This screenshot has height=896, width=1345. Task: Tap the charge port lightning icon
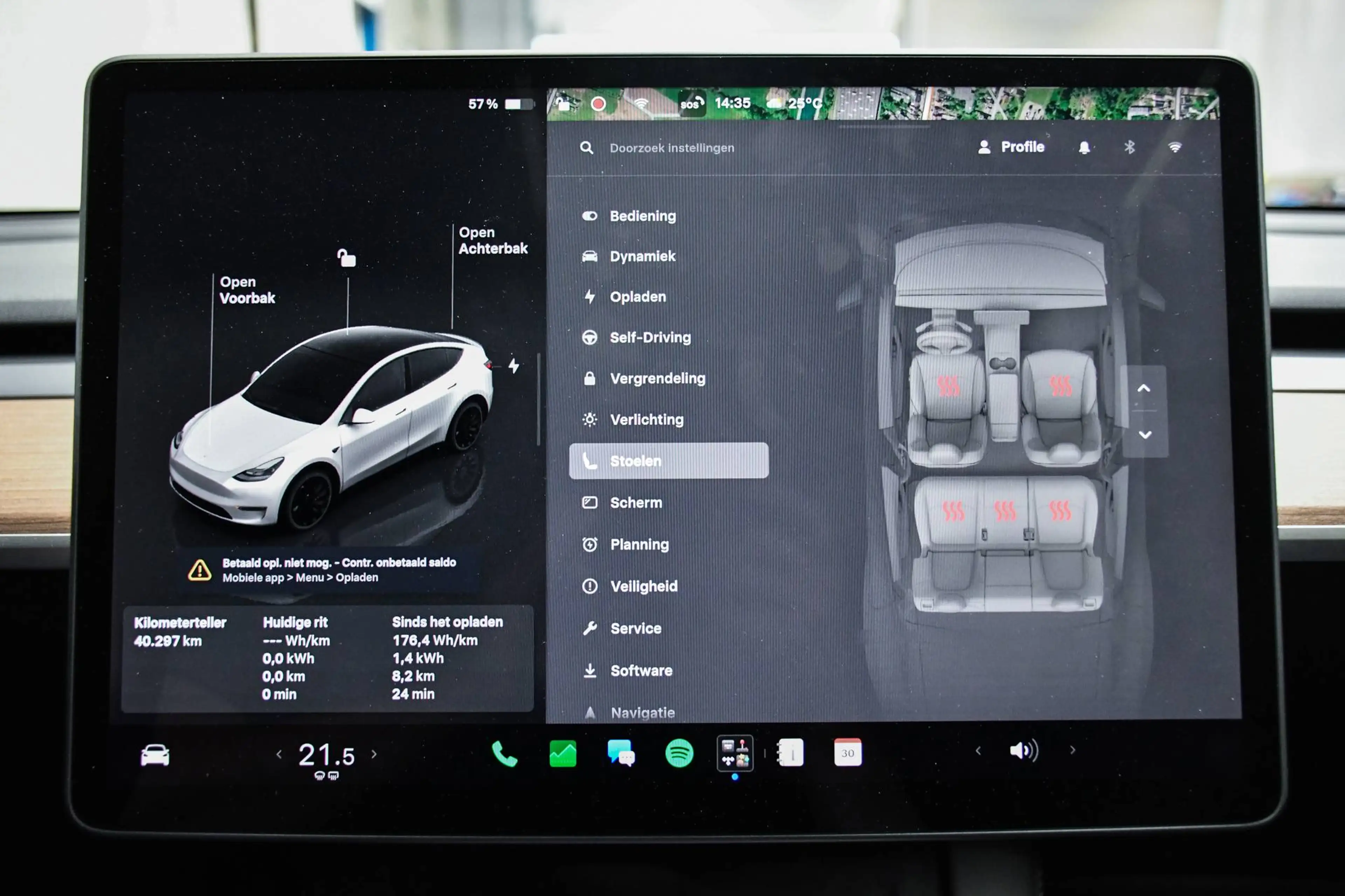[514, 366]
